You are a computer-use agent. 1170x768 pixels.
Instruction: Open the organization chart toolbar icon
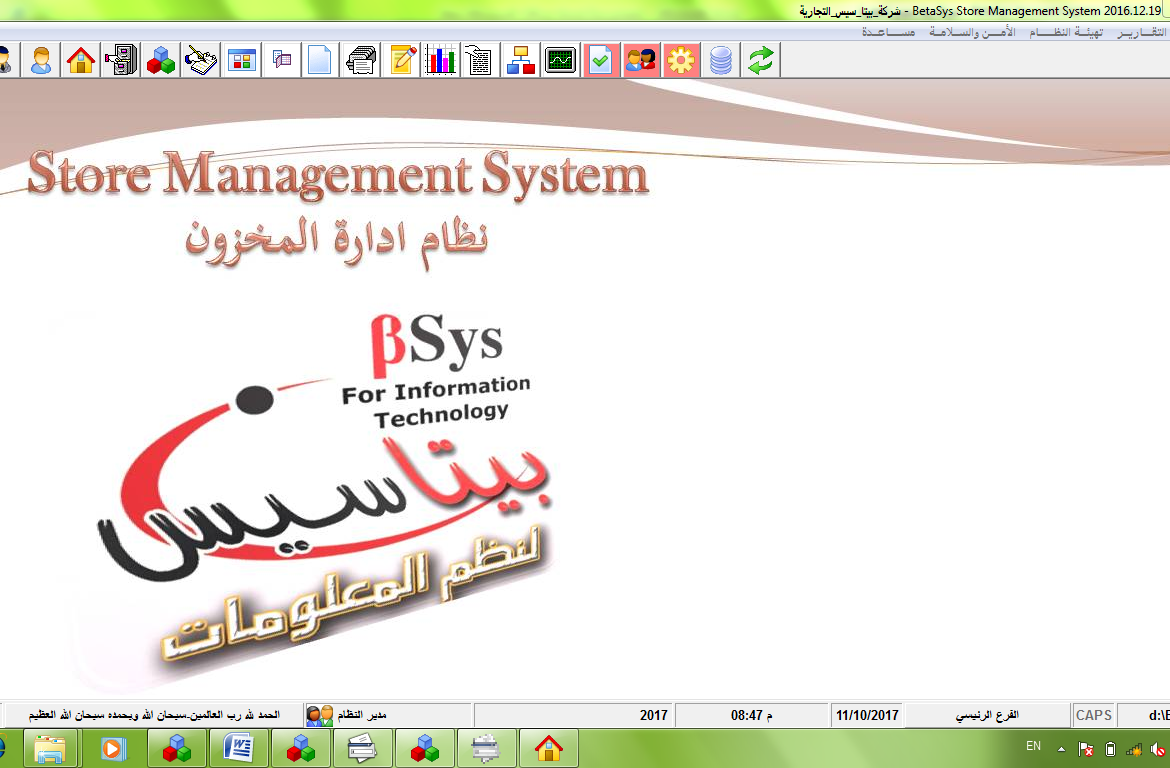coord(521,60)
